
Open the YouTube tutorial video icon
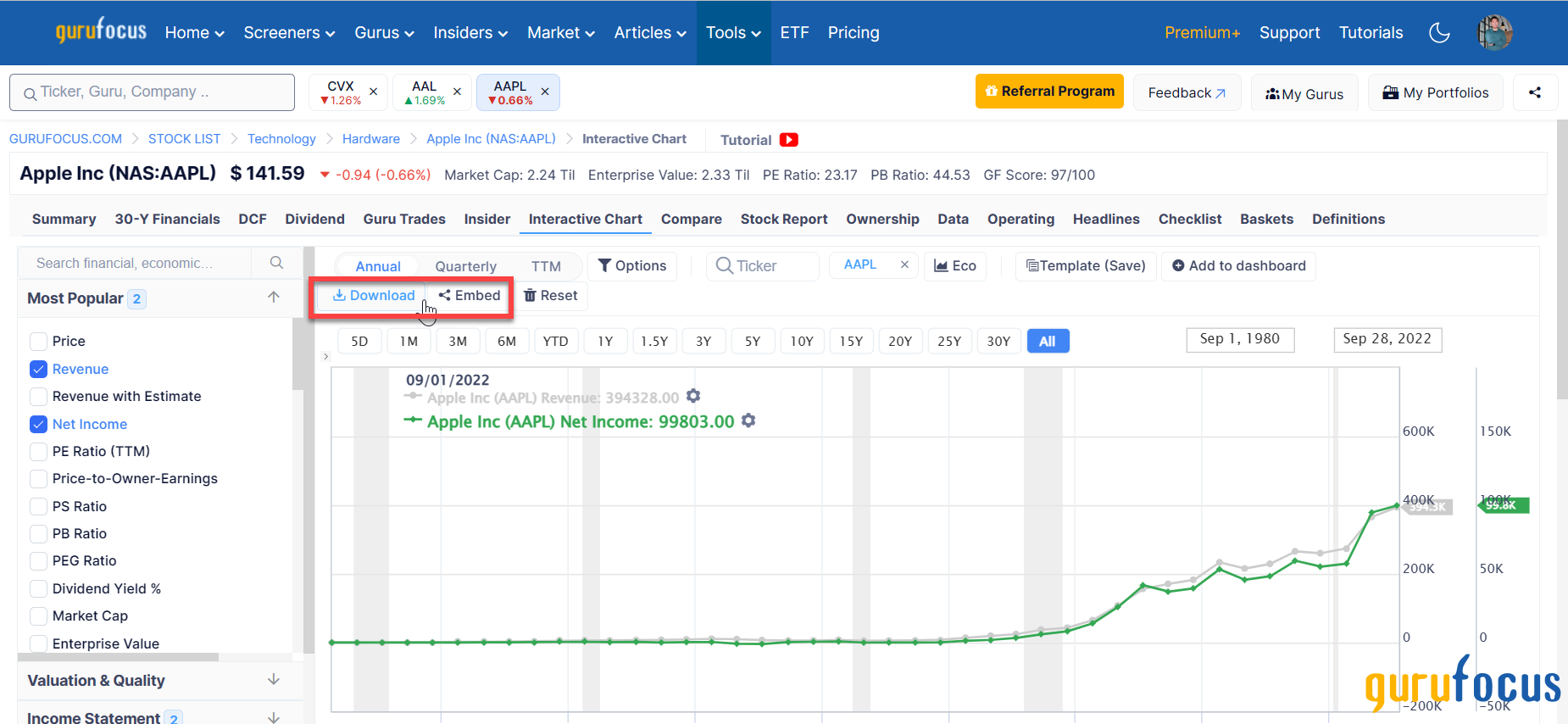[789, 140]
